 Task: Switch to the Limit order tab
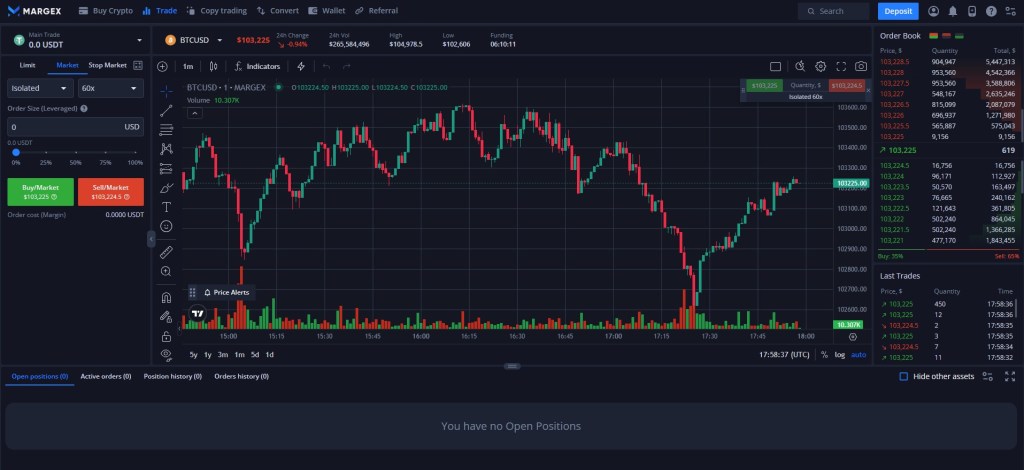[x=28, y=65]
